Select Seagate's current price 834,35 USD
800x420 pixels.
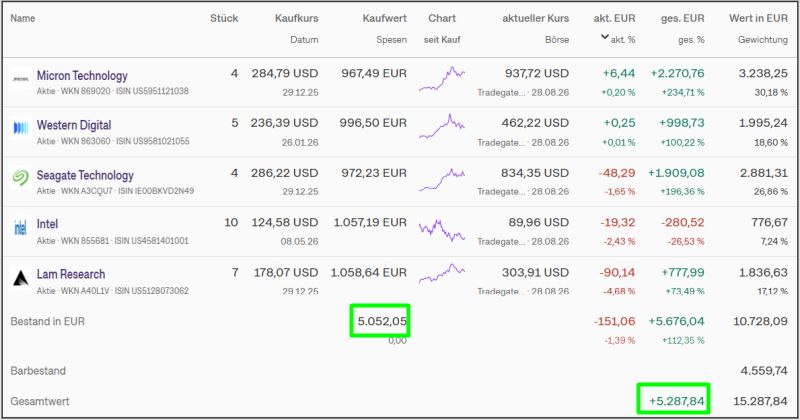(x=535, y=173)
